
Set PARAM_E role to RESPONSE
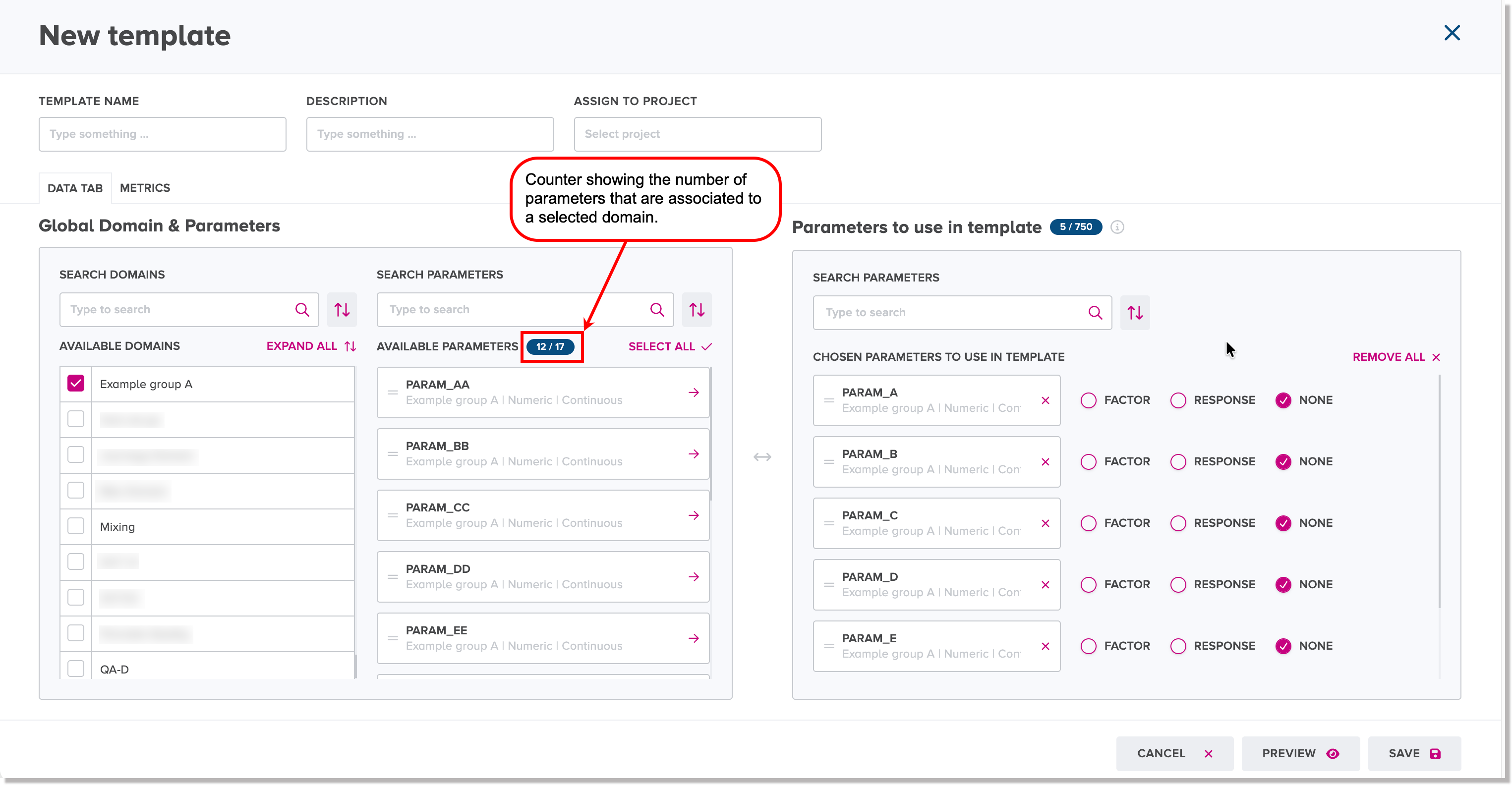1177,646
